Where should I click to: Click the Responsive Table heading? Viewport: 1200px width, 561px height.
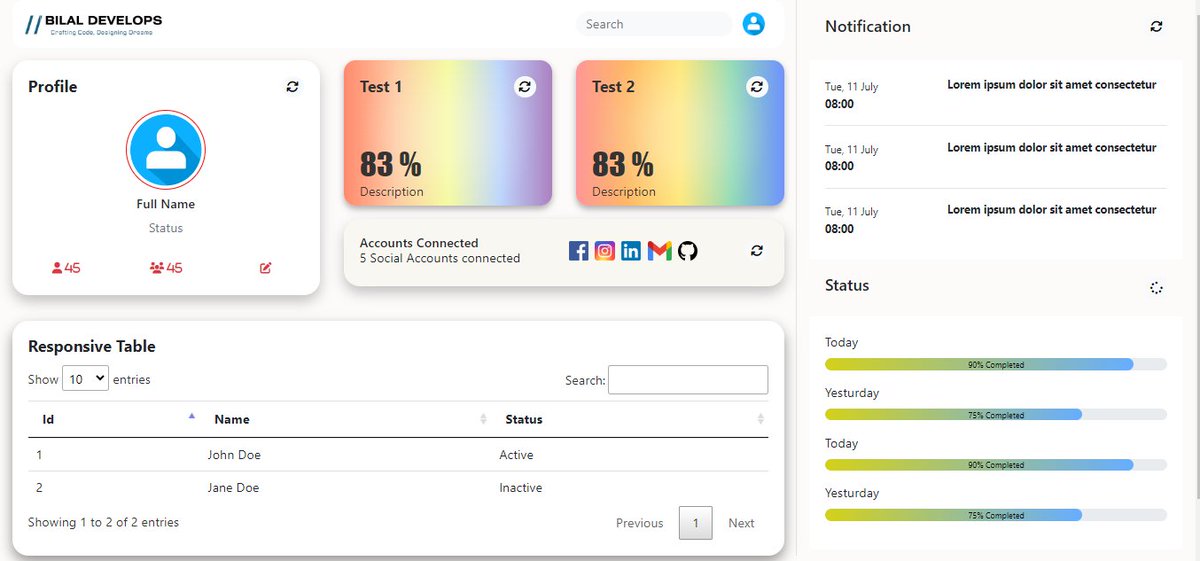pyautogui.click(x=92, y=347)
